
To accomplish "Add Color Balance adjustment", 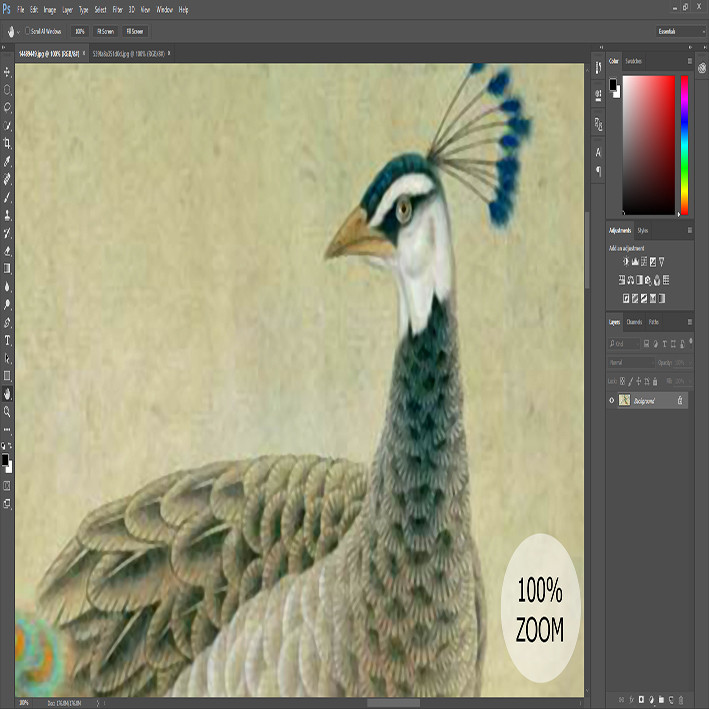I will [630, 280].
